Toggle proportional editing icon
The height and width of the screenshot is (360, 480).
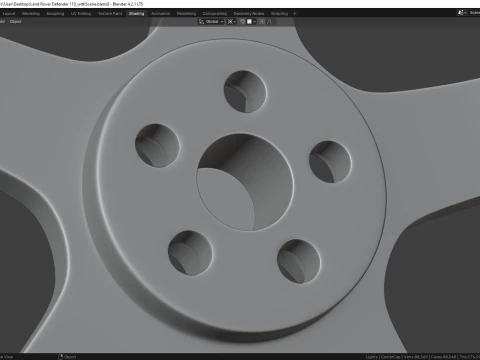click(x=262, y=22)
